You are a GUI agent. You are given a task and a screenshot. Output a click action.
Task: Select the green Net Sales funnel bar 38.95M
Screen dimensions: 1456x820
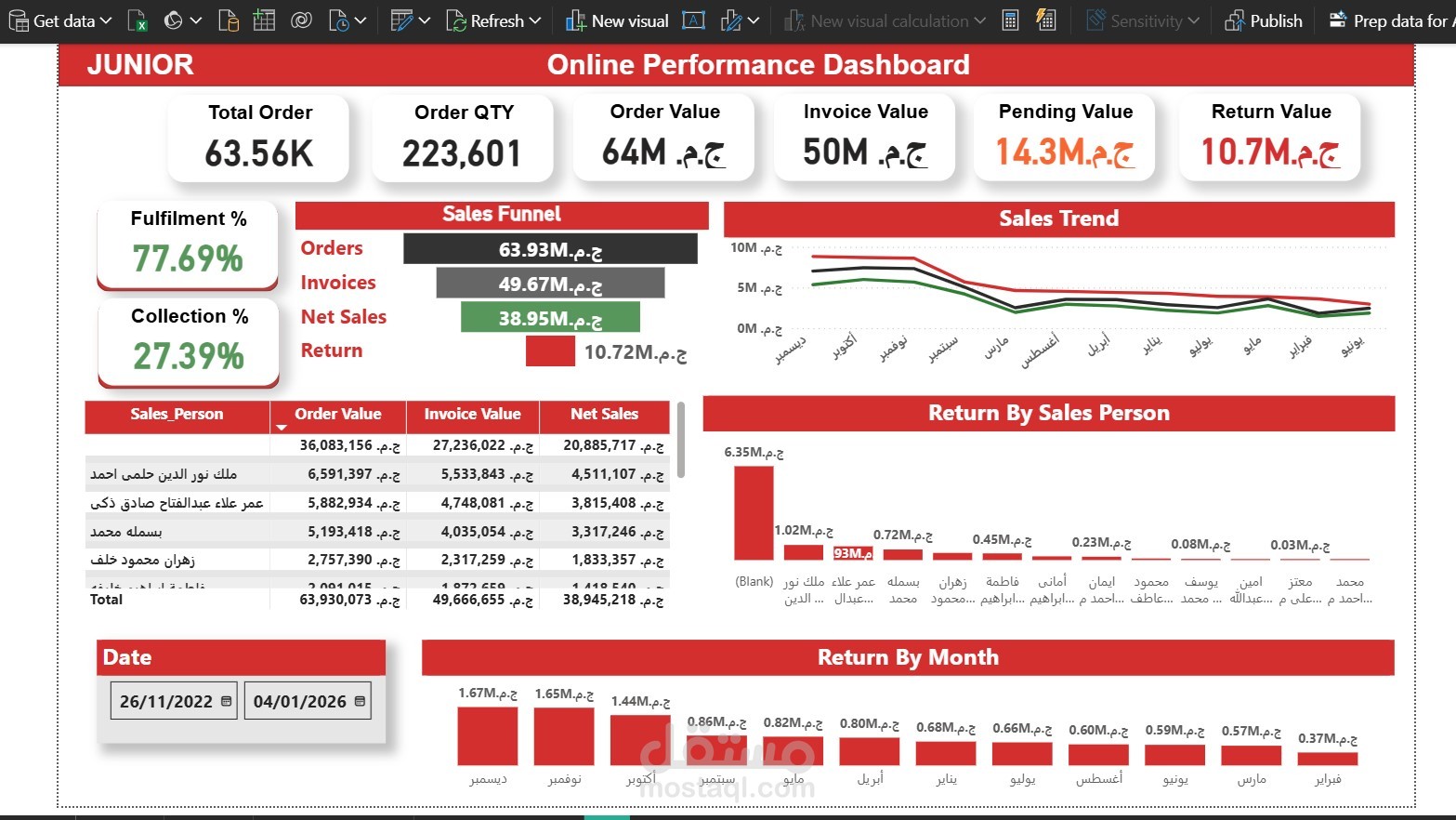click(550, 317)
